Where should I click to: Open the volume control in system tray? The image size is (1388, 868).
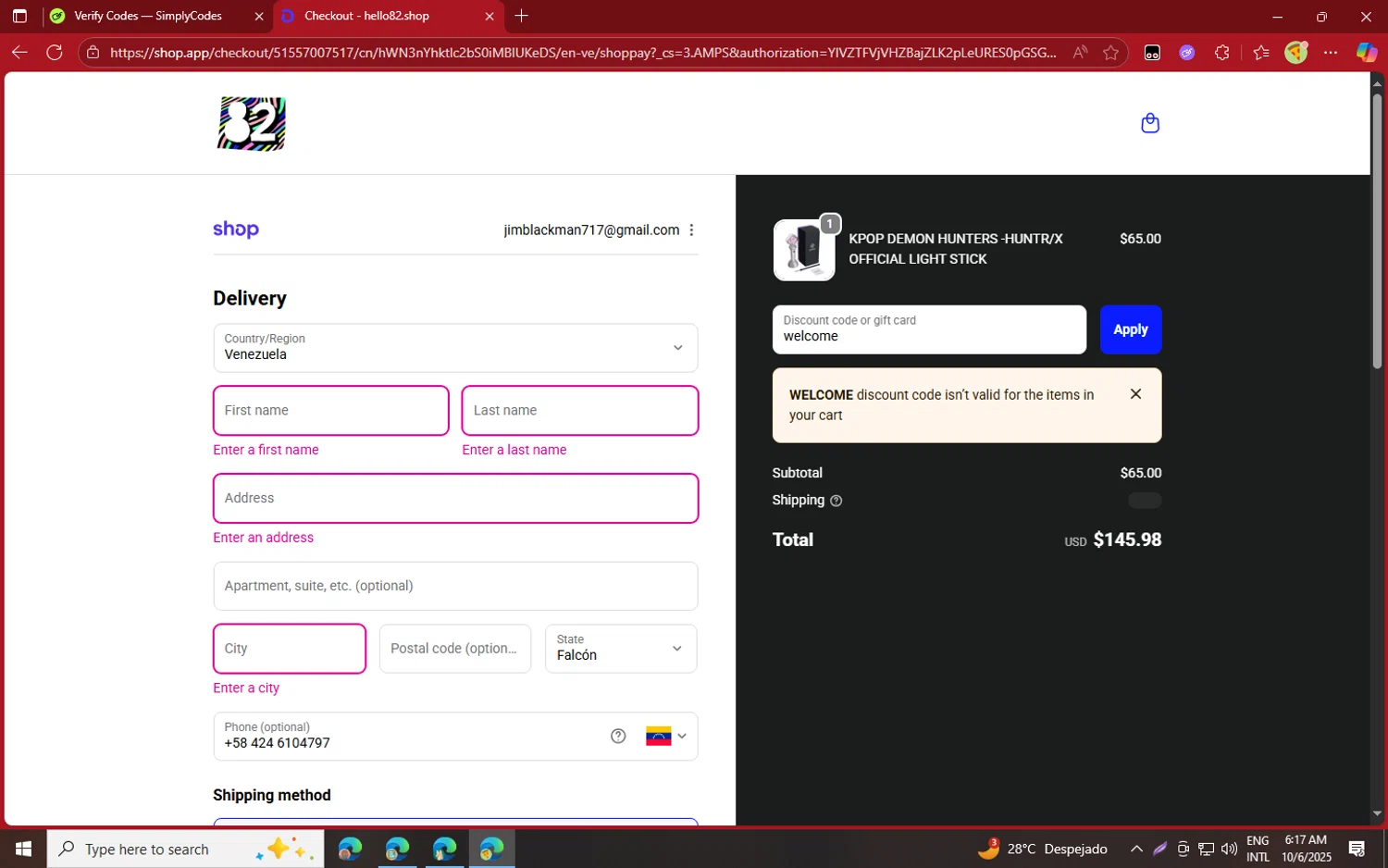1229,849
